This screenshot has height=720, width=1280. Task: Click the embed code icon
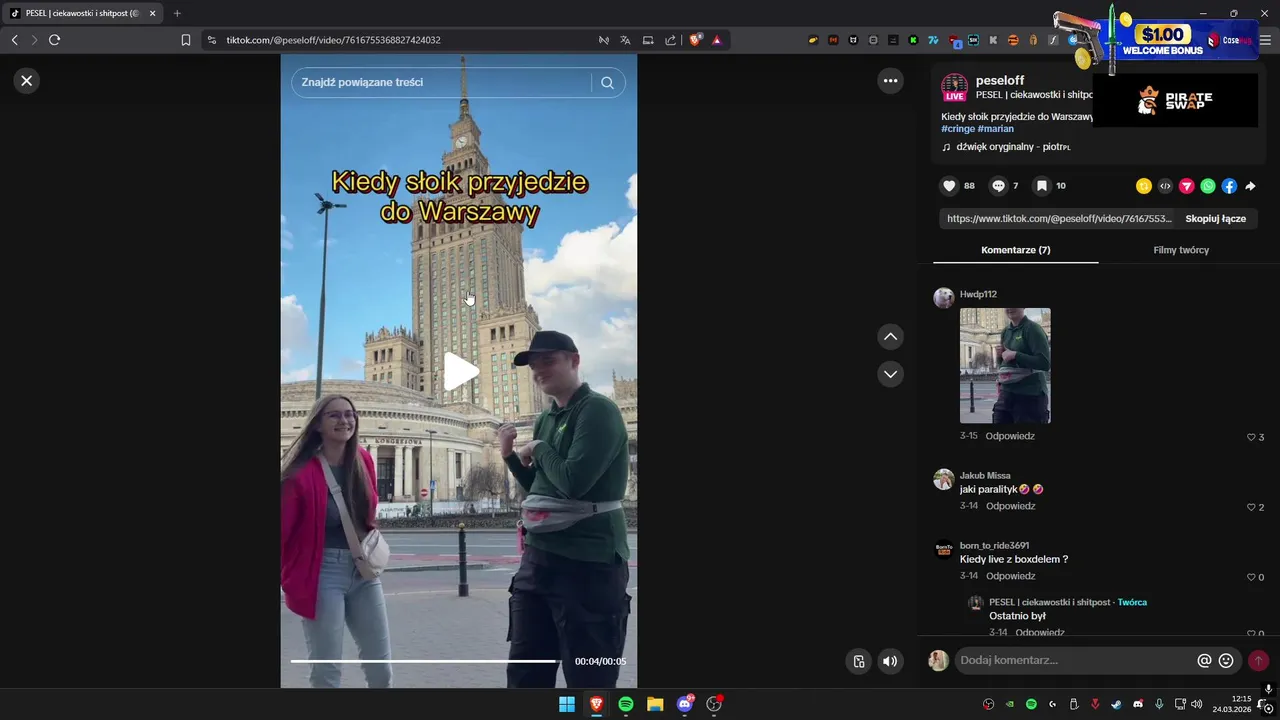click(x=1165, y=186)
